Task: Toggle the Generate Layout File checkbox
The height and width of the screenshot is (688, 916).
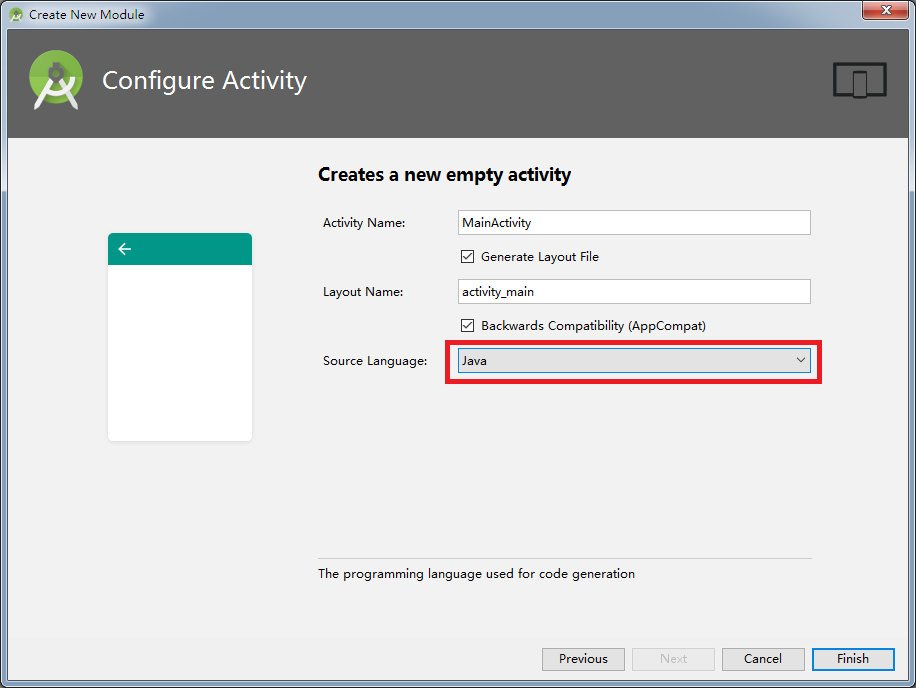Action: point(467,257)
